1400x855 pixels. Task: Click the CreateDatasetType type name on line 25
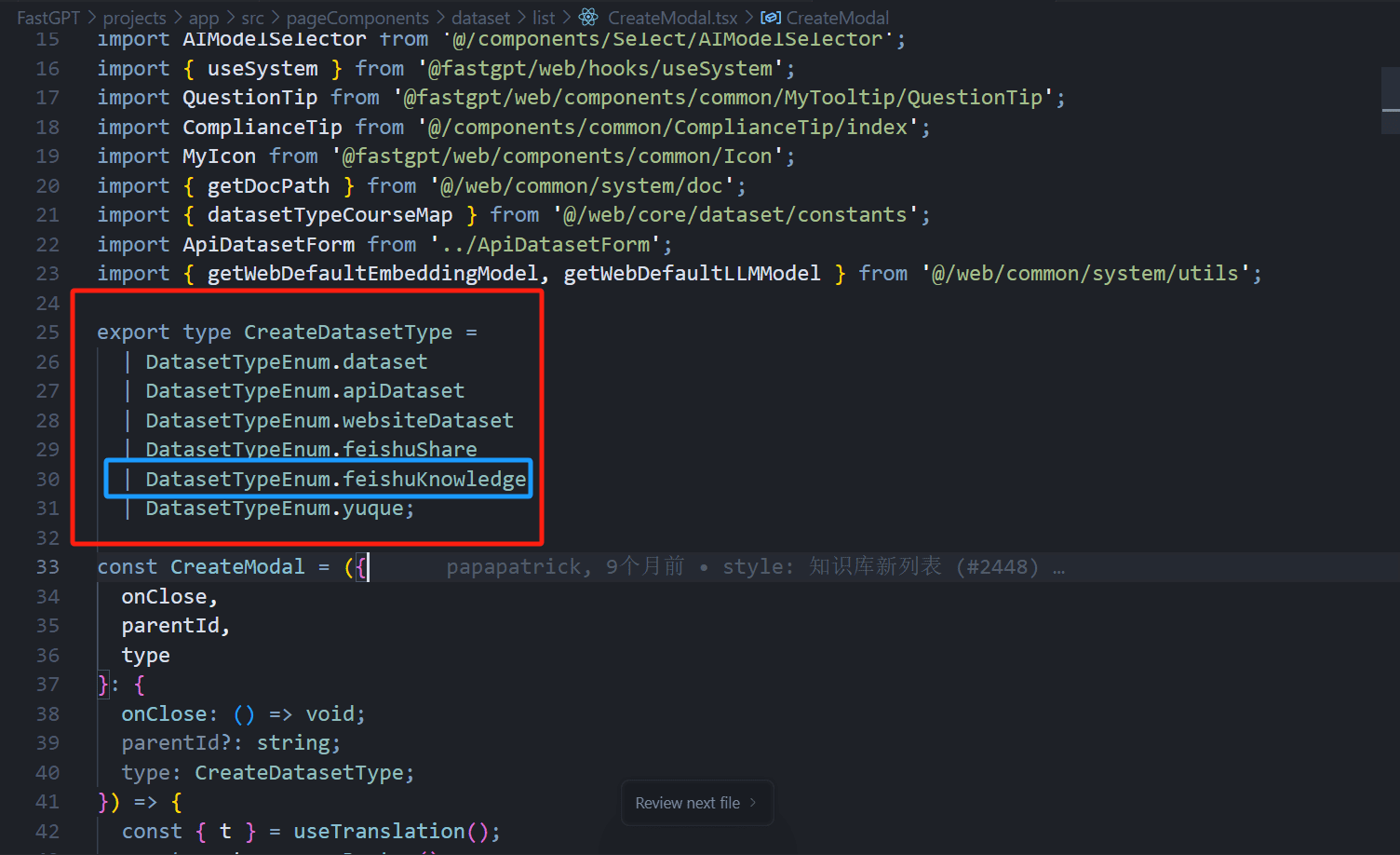347,332
